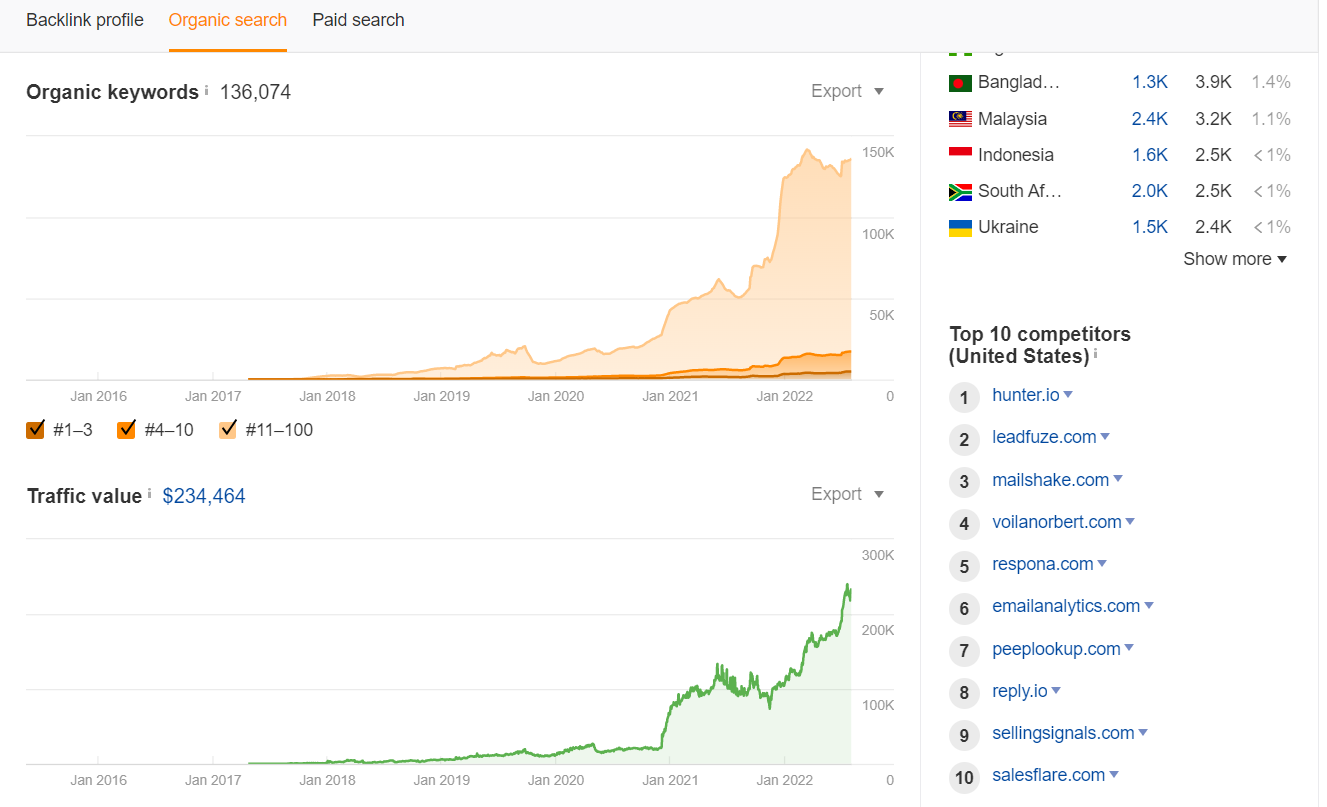Click Bangladesh 1.4% traffic share
The image size is (1327, 807).
1271,83
